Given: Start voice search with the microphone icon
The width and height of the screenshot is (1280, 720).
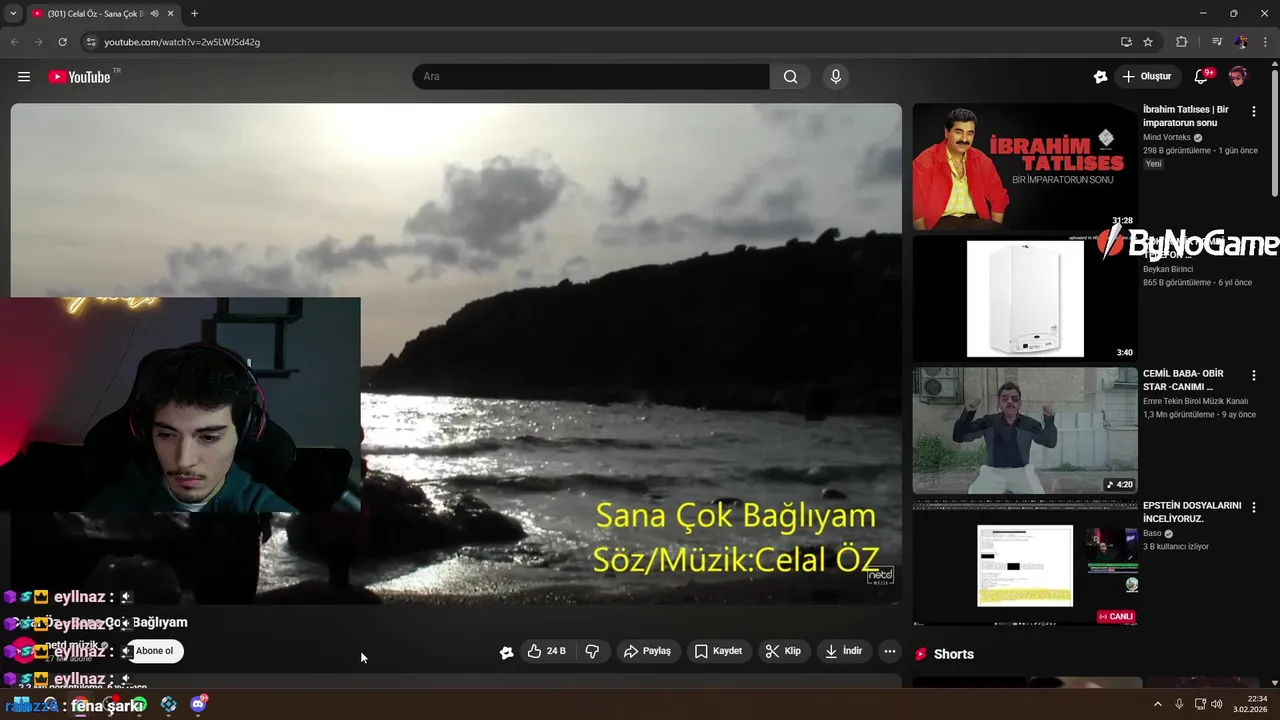Looking at the screenshot, I should click(836, 77).
